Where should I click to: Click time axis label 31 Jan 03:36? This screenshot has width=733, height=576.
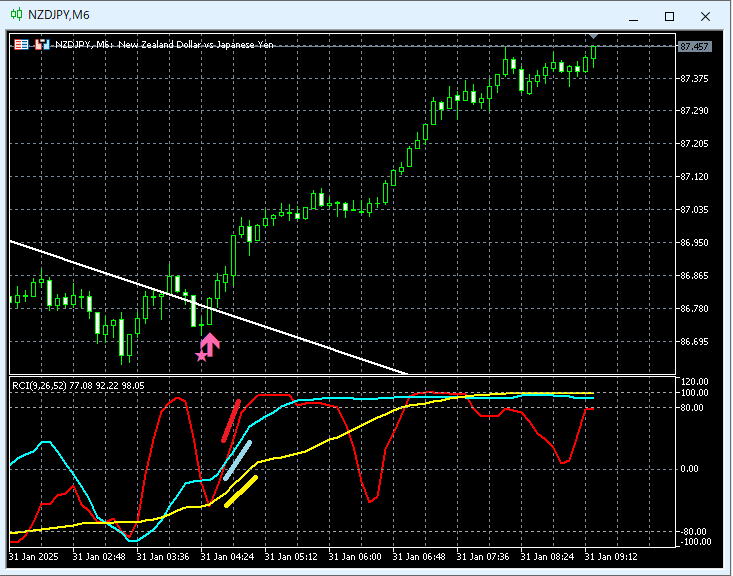click(163, 557)
